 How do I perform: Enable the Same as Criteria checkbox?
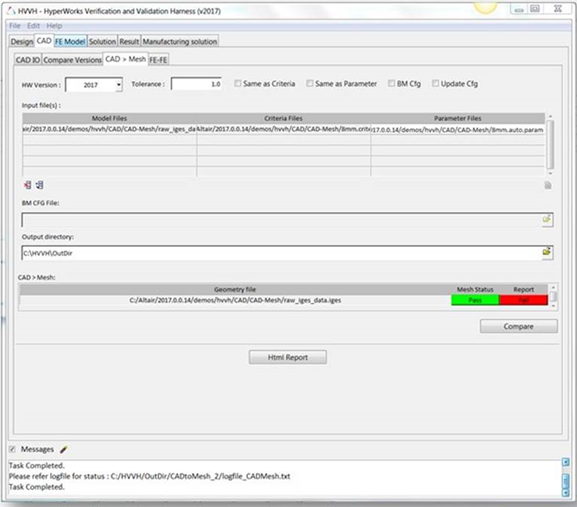(238, 84)
